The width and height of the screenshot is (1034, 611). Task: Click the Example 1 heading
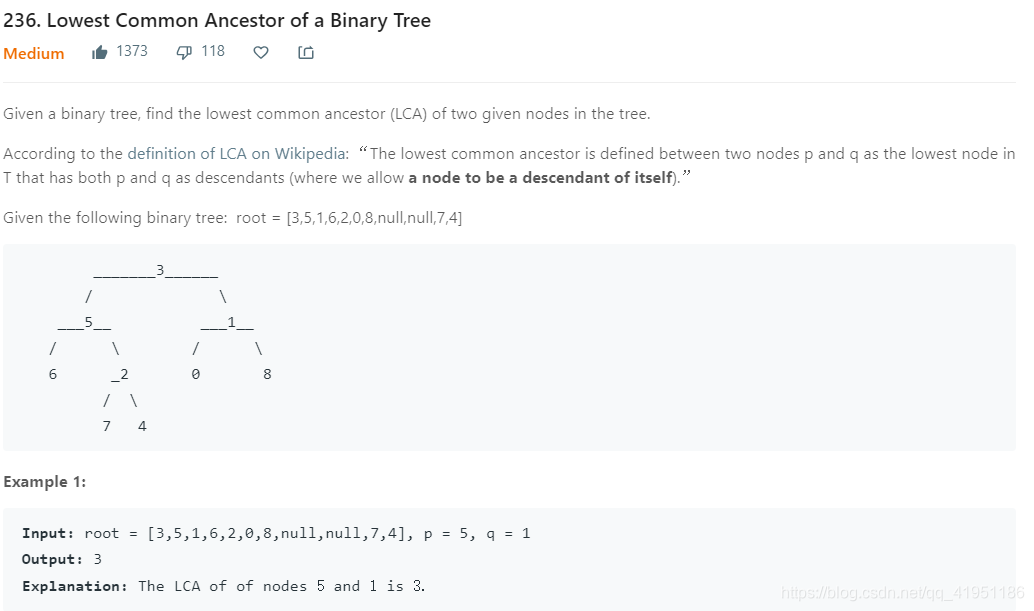[x=45, y=482]
